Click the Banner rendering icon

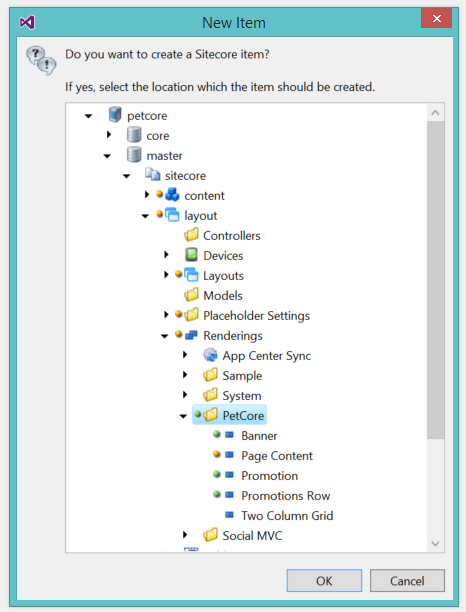click(229, 434)
